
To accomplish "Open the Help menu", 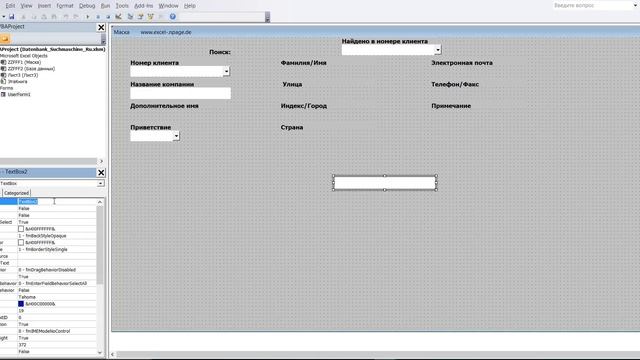I will (190, 6).
